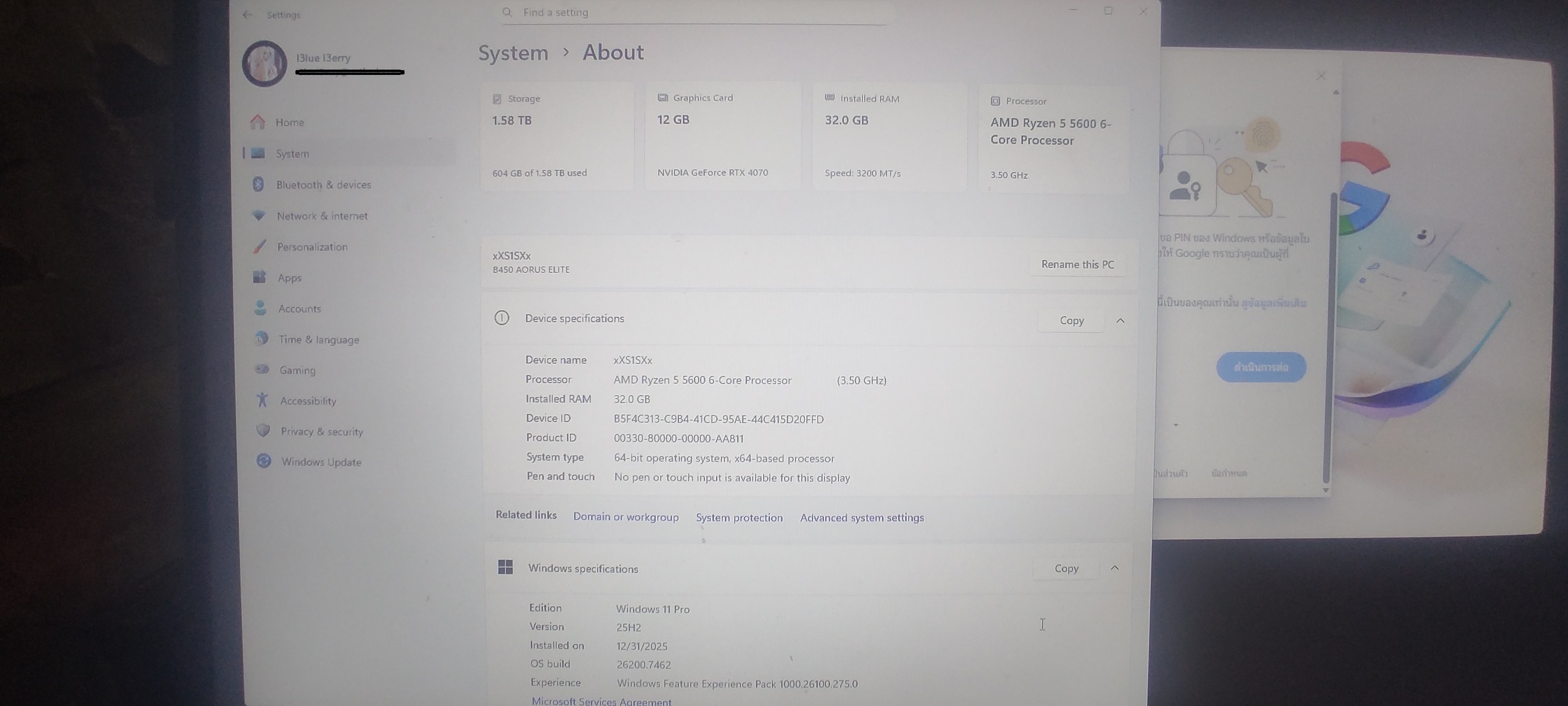Copy the Windows specifications
1568x706 pixels.
pos(1066,568)
